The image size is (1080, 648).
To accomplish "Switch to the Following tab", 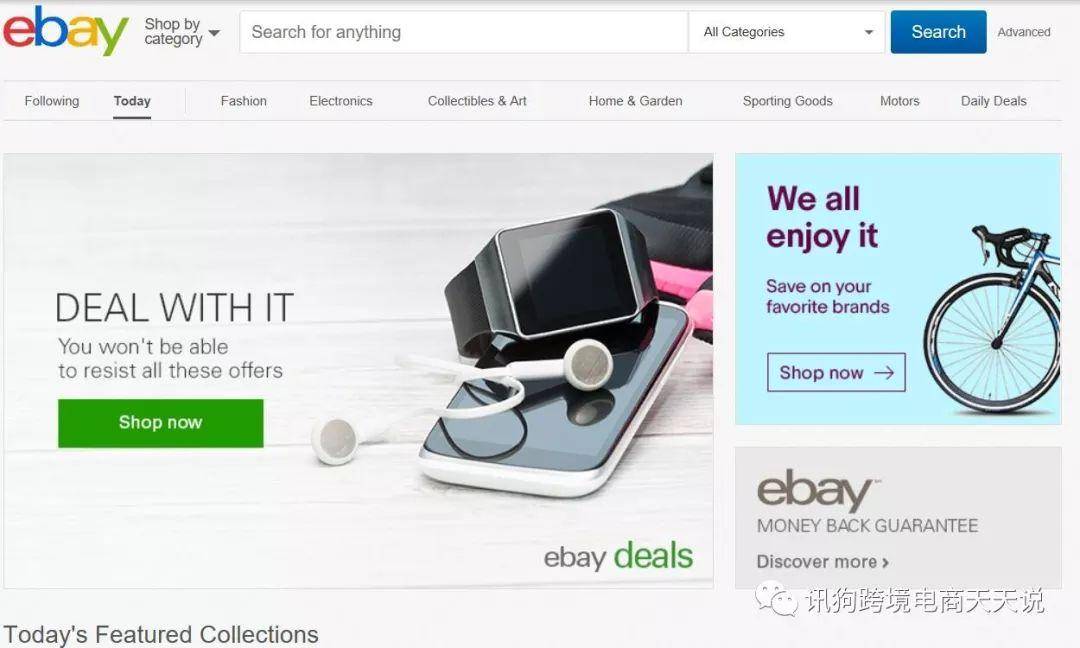I will point(52,101).
